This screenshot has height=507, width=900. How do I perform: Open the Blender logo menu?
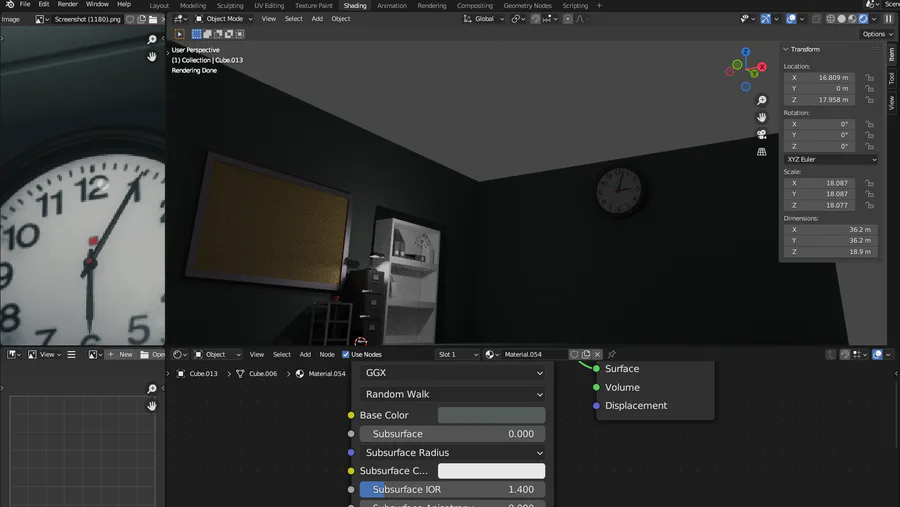[x=10, y=4]
